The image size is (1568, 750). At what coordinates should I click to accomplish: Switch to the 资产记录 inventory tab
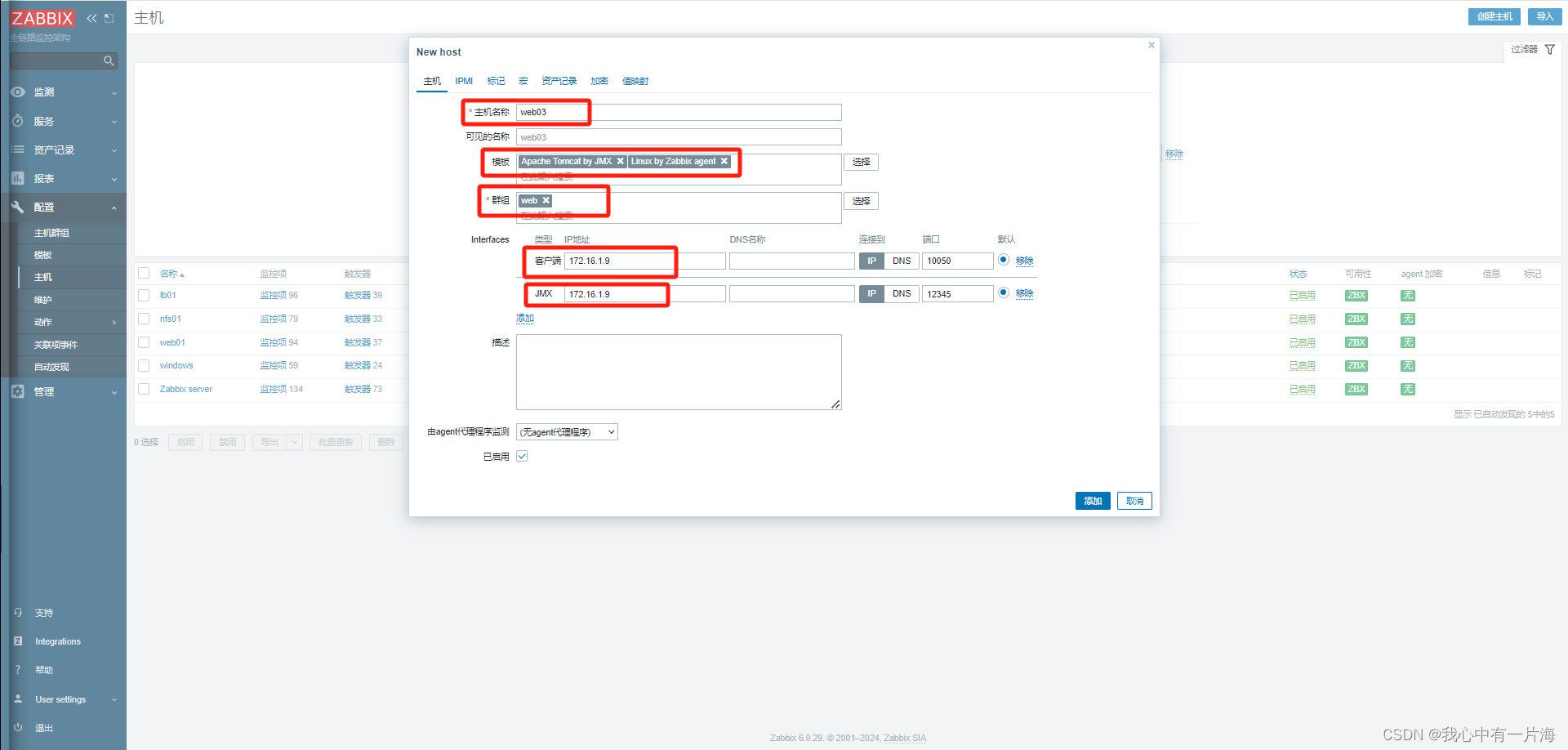click(x=559, y=81)
